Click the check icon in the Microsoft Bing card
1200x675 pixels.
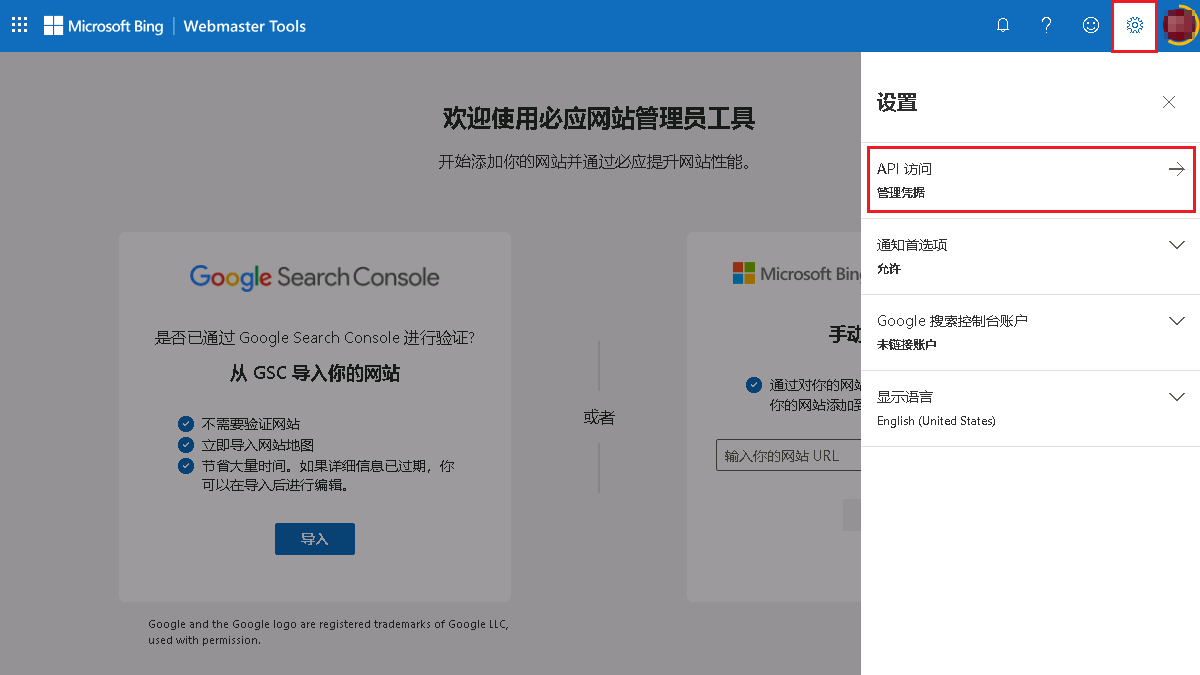coord(753,385)
